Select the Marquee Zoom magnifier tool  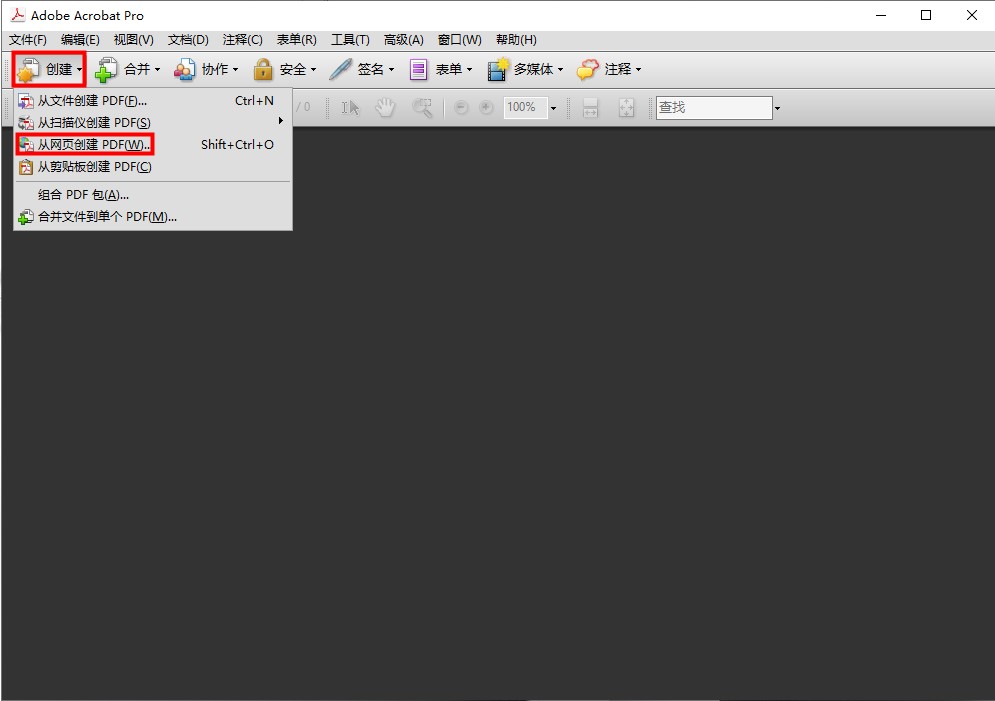422,108
